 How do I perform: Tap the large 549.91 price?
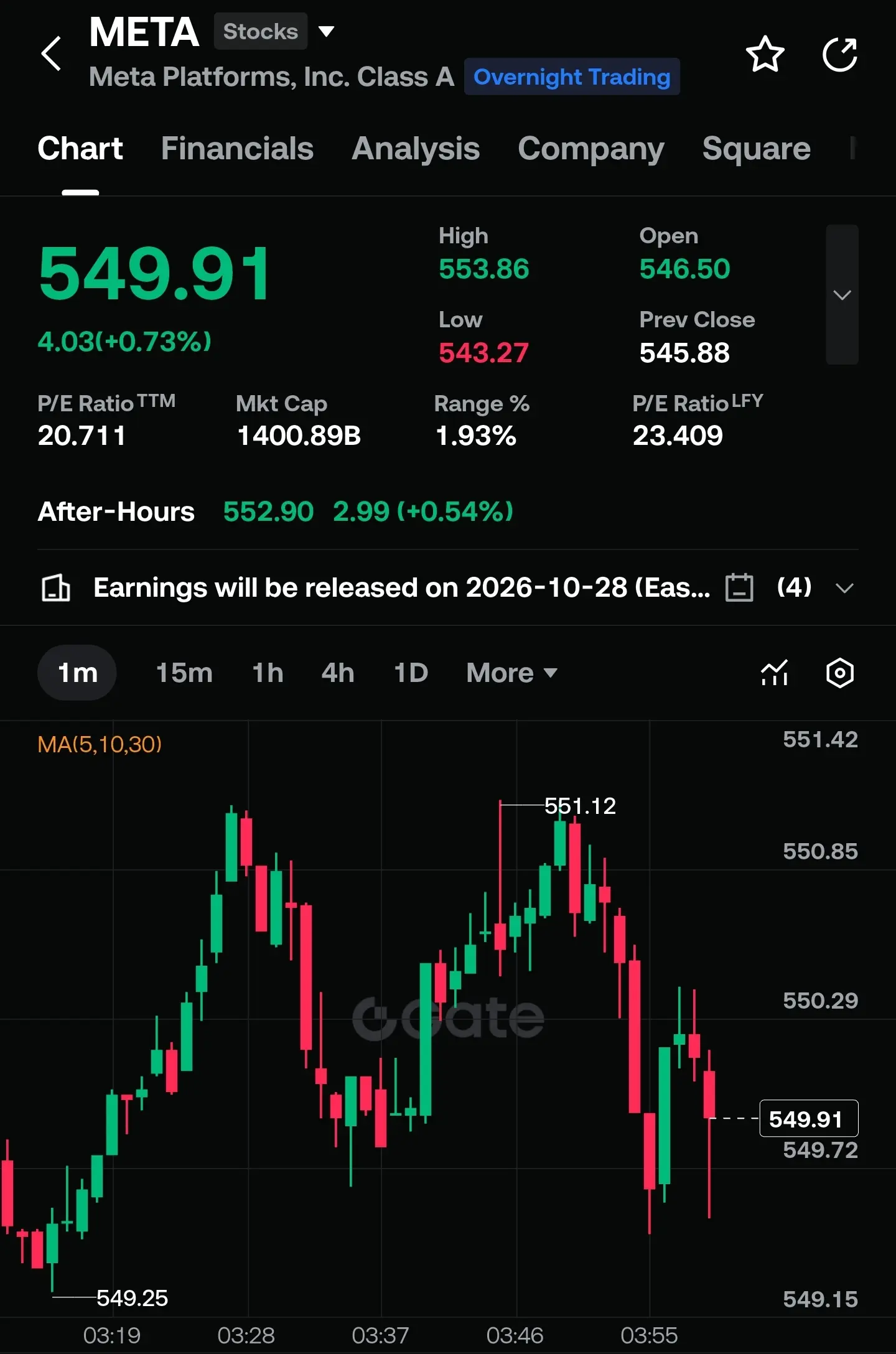154,273
